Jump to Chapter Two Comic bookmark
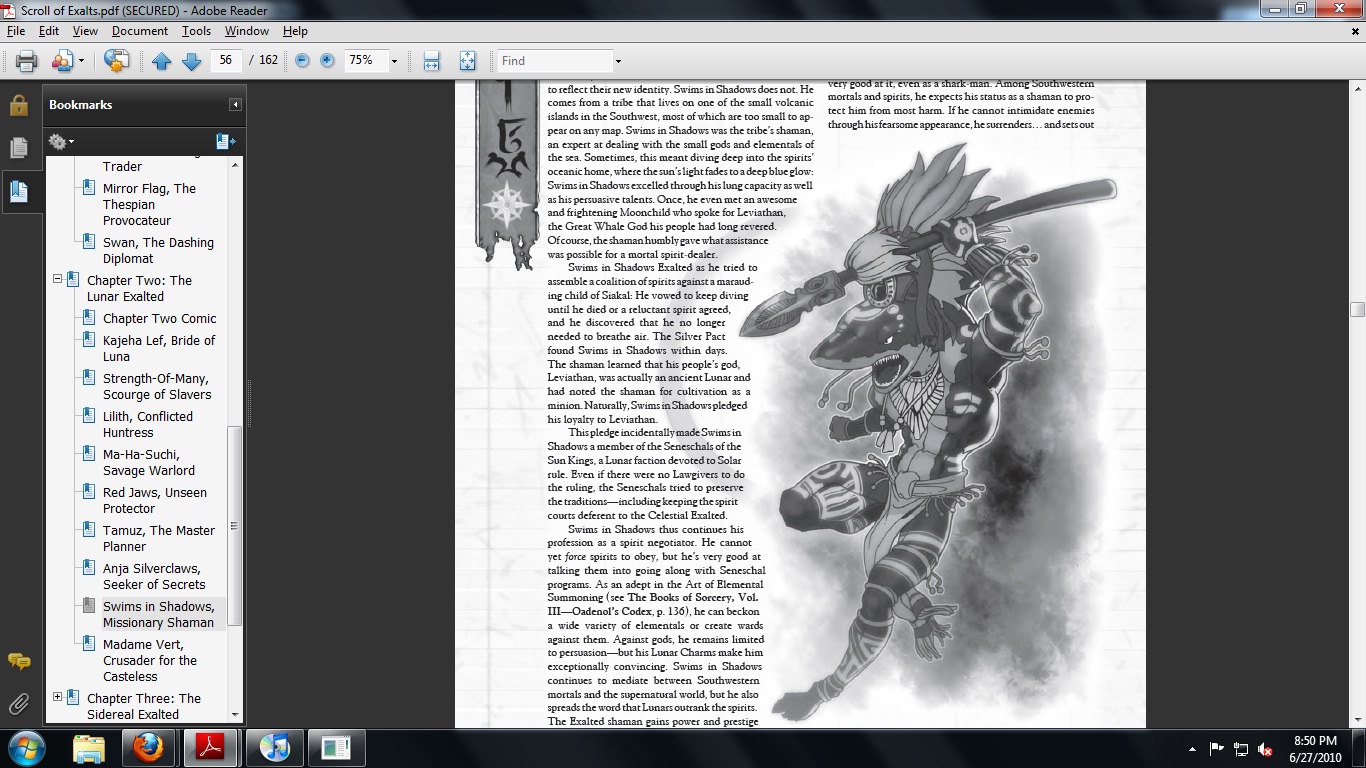The width and height of the screenshot is (1366, 768). pyautogui.click(x=160, y=318)
